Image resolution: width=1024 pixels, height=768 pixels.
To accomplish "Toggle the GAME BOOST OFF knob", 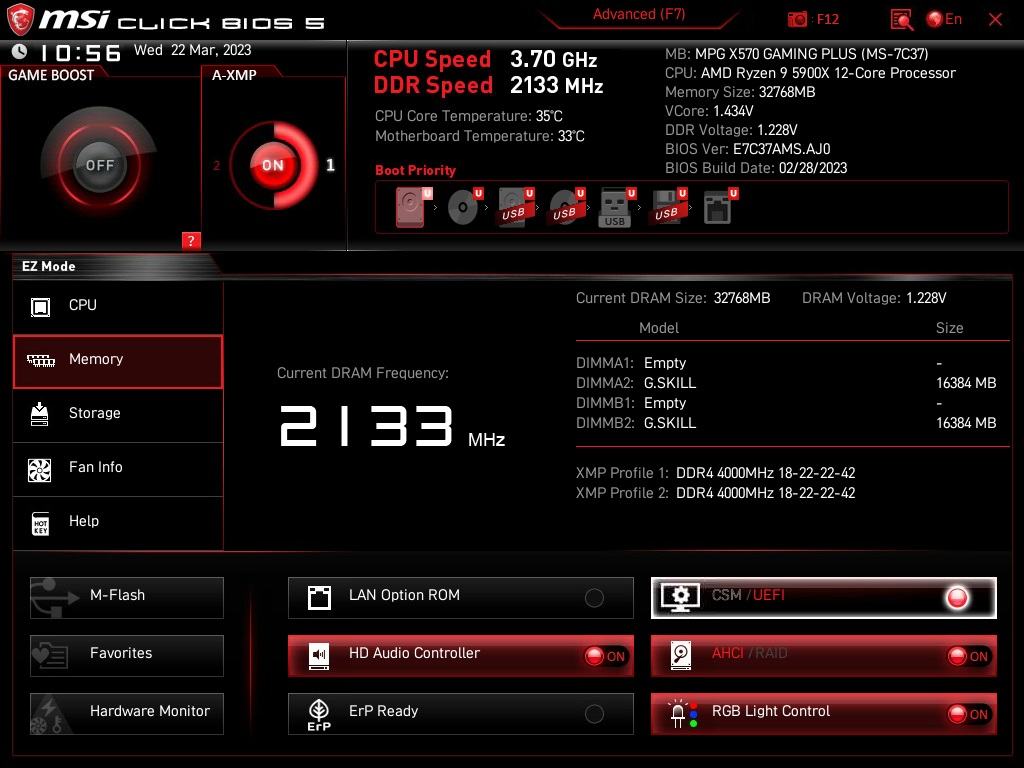I will 99,165.
